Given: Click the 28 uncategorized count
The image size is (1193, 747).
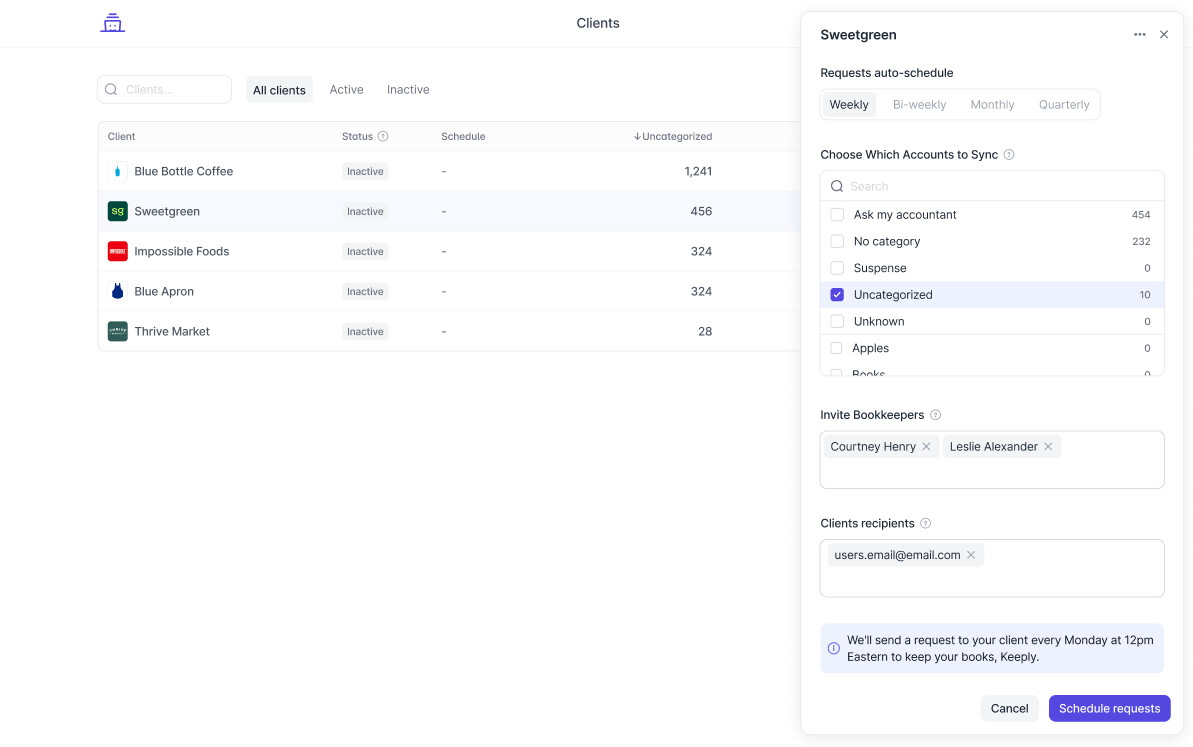Looking at the screenshot, I should 705,332.
